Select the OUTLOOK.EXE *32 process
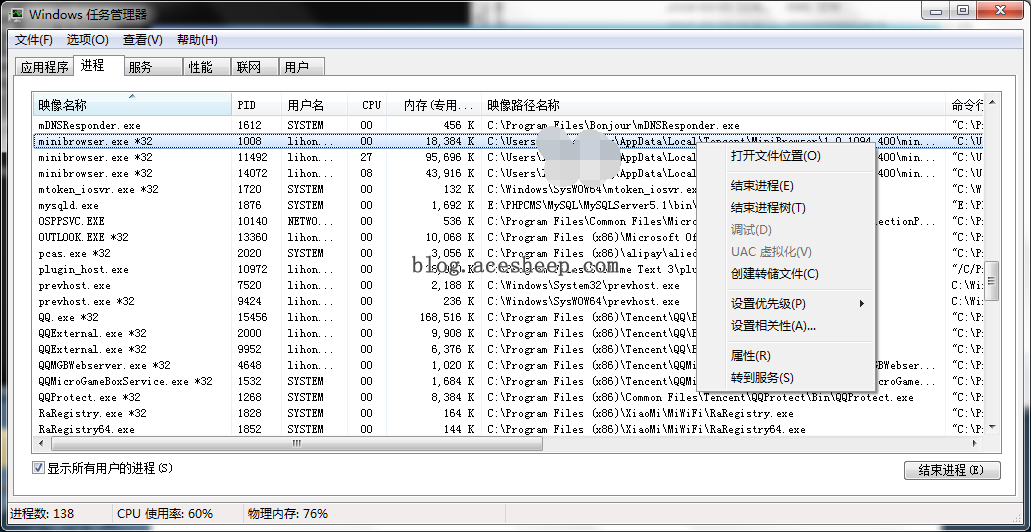1031x532 pixels. [x=509, y=237]
